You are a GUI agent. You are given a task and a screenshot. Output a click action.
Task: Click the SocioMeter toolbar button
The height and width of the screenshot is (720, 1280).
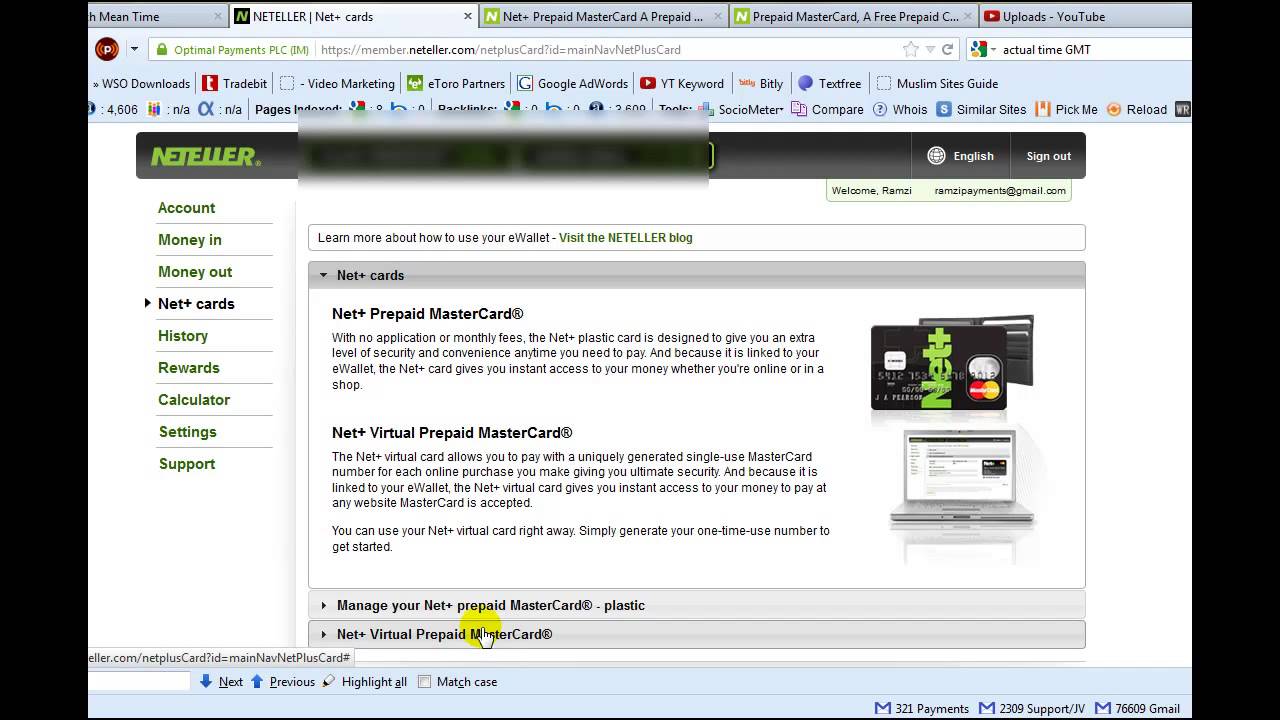pos(741,109)
